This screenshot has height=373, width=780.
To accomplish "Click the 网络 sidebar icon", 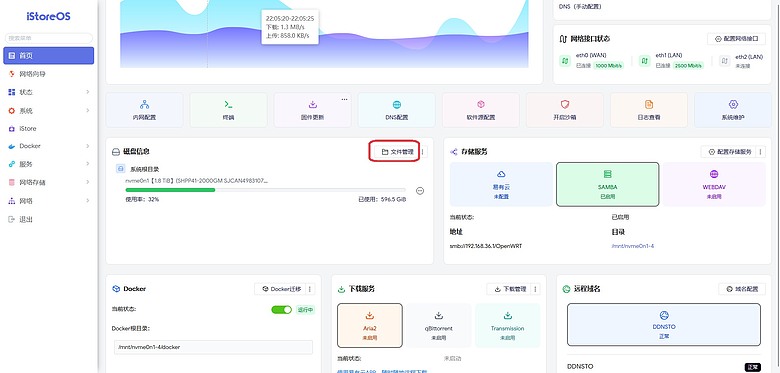I will coord(12,201).
